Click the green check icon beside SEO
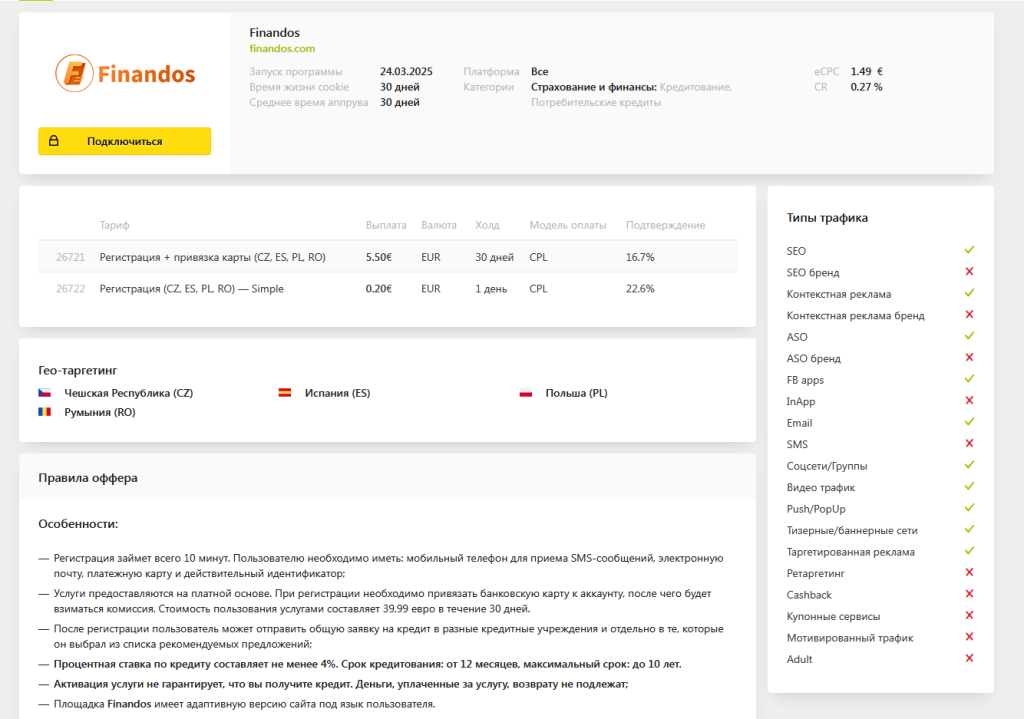Screen dimensions: 1024x719 click(x=969, y=250)
